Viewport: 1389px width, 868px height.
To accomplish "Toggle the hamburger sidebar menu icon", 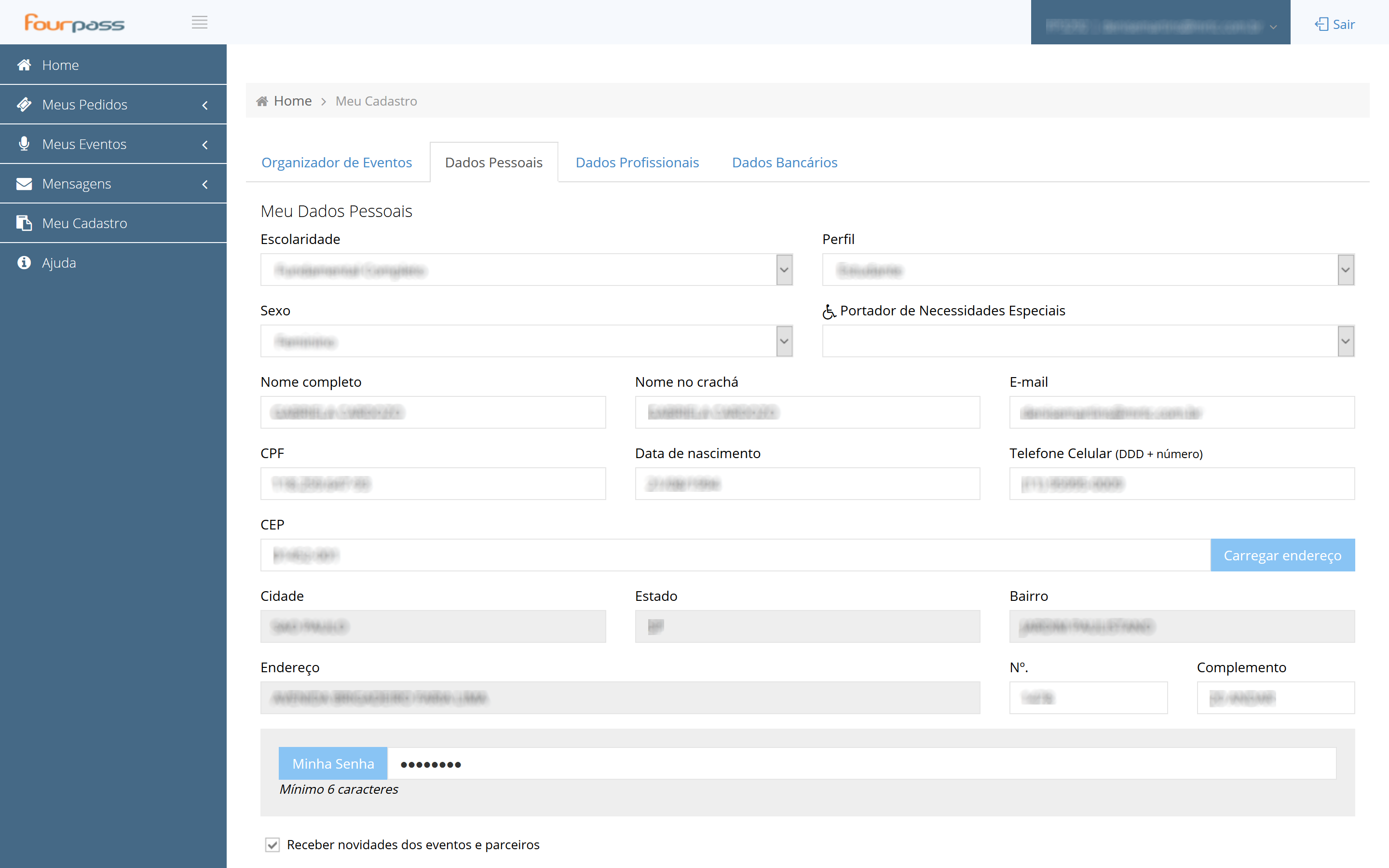I will 199,23.
